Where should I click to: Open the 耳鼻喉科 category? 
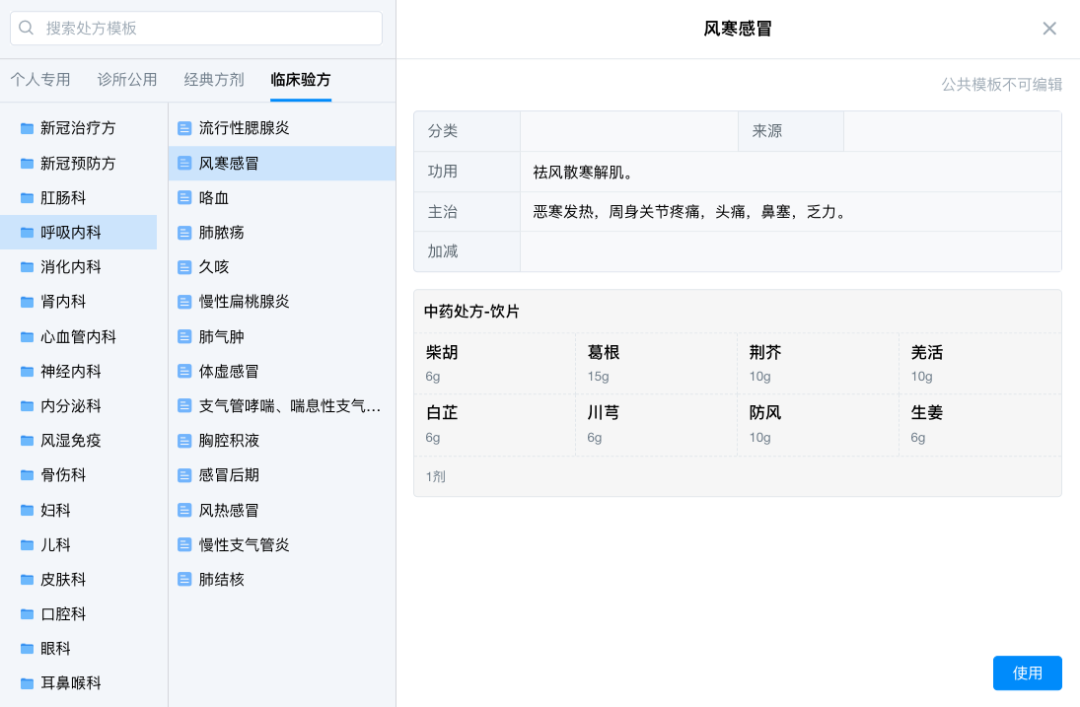[x=71, y=683]
